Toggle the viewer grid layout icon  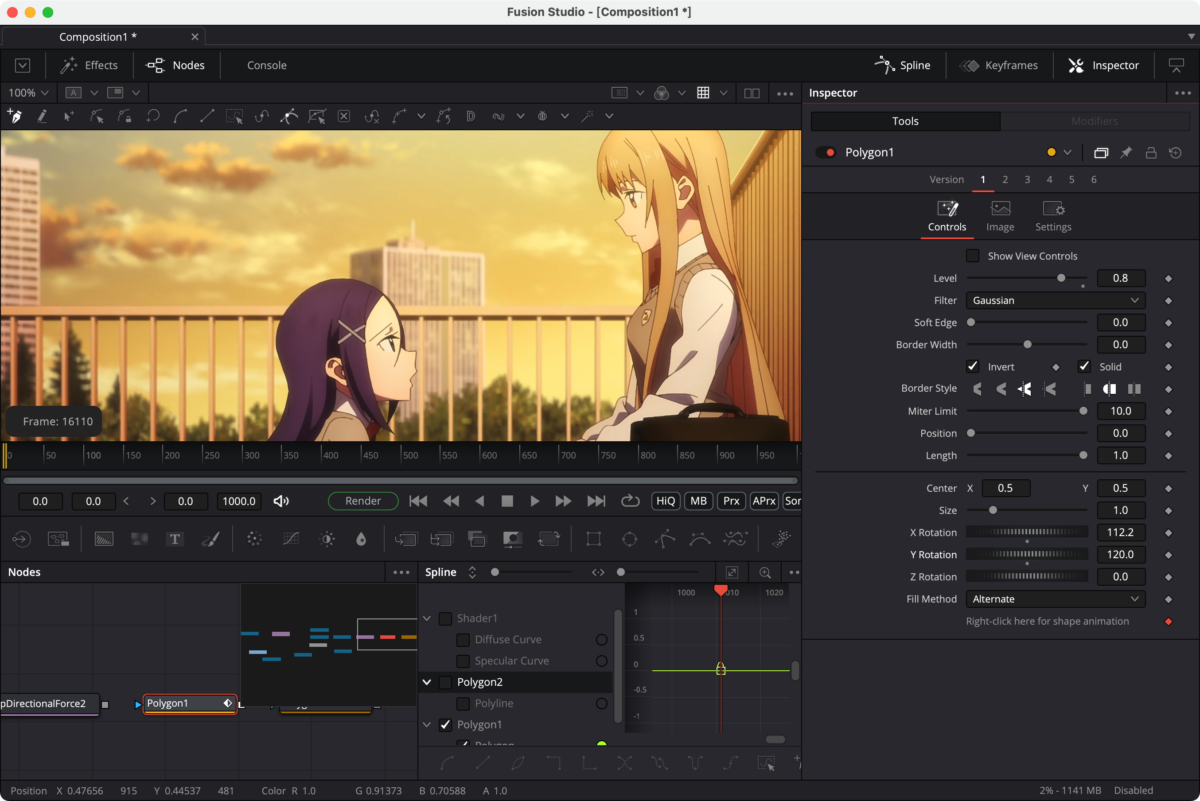(703, 93)
